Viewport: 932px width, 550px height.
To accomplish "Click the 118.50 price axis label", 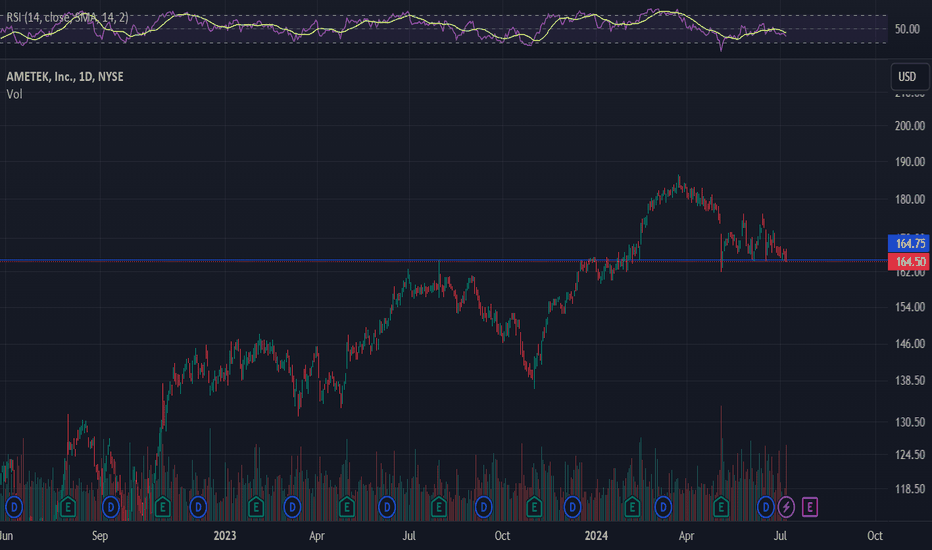I will pyautogui.click(x=909, y=489).
